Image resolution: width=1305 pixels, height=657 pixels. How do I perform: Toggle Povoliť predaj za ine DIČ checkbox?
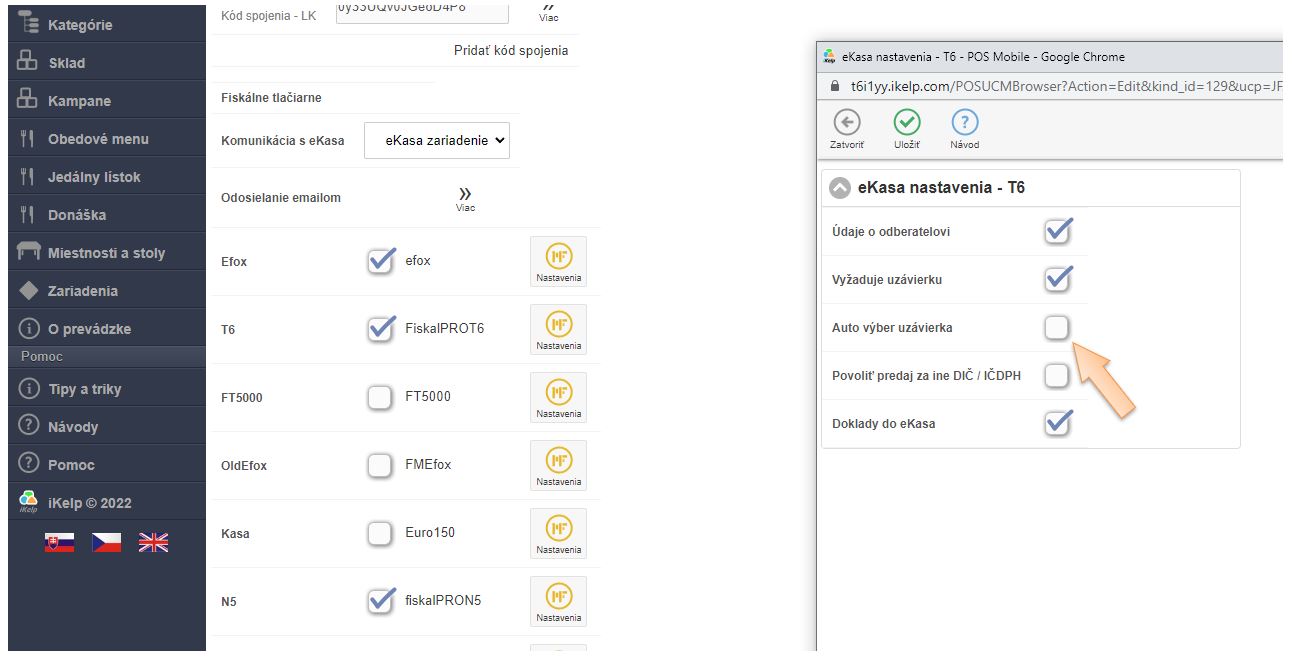click(x=1057, y=376)
